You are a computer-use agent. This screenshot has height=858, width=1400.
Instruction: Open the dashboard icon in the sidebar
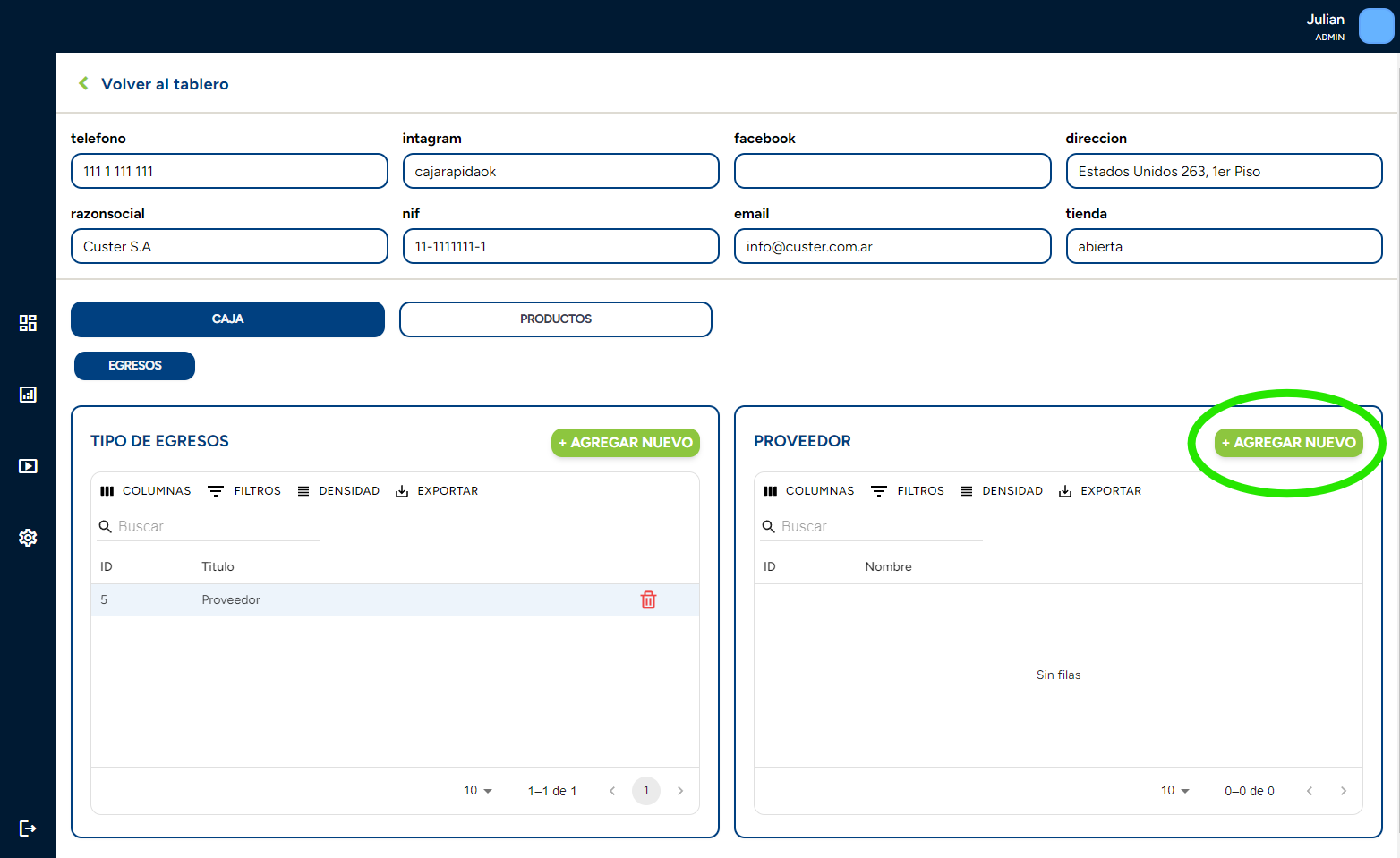click(28, 323)
